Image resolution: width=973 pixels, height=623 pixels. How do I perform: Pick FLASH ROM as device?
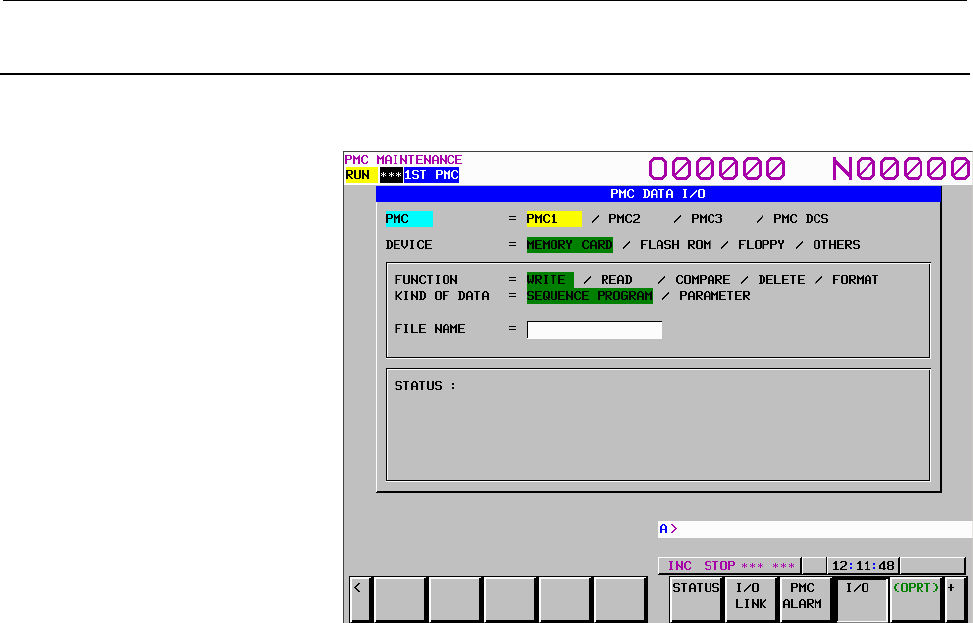(675, 245)
